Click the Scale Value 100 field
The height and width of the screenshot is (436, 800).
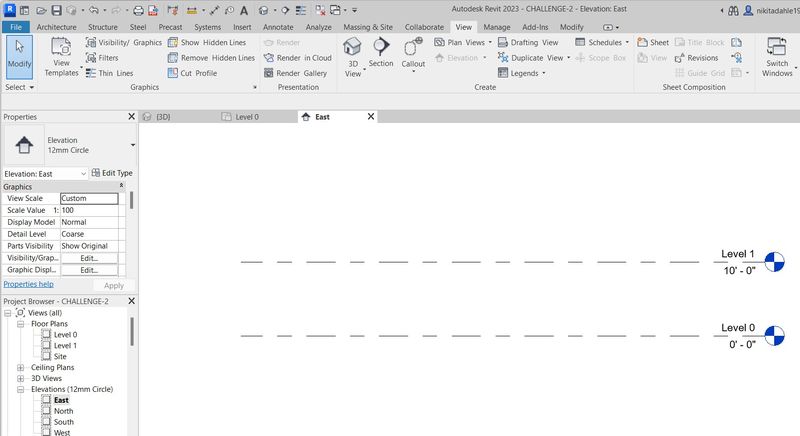click(x=89, y=210)
